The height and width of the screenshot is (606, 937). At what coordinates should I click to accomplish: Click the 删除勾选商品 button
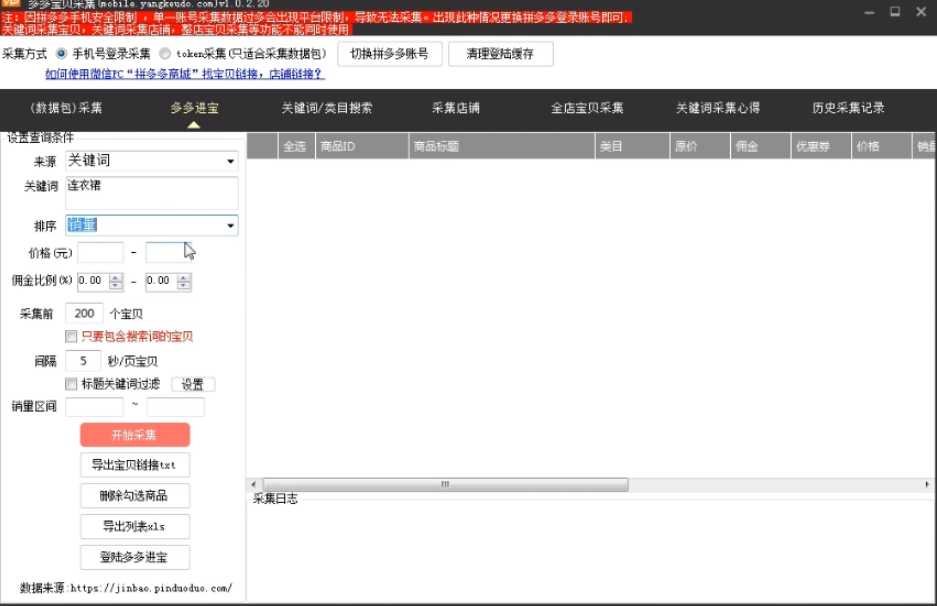(x=135, y=495)
